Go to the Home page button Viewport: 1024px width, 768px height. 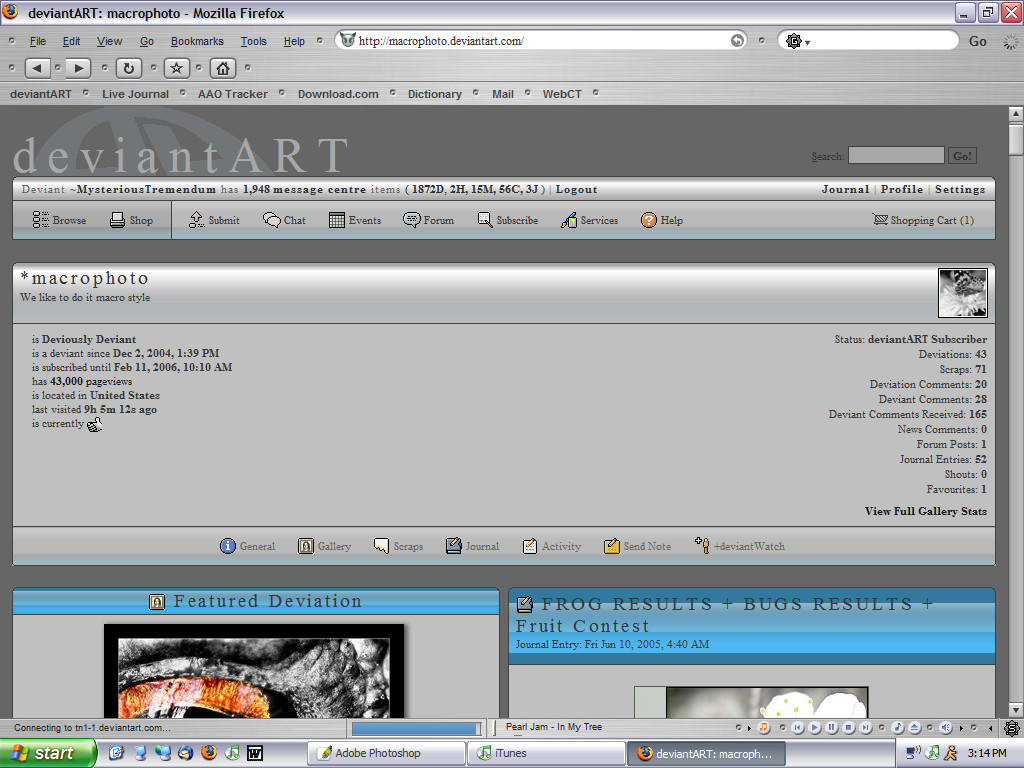click(223, 67)
